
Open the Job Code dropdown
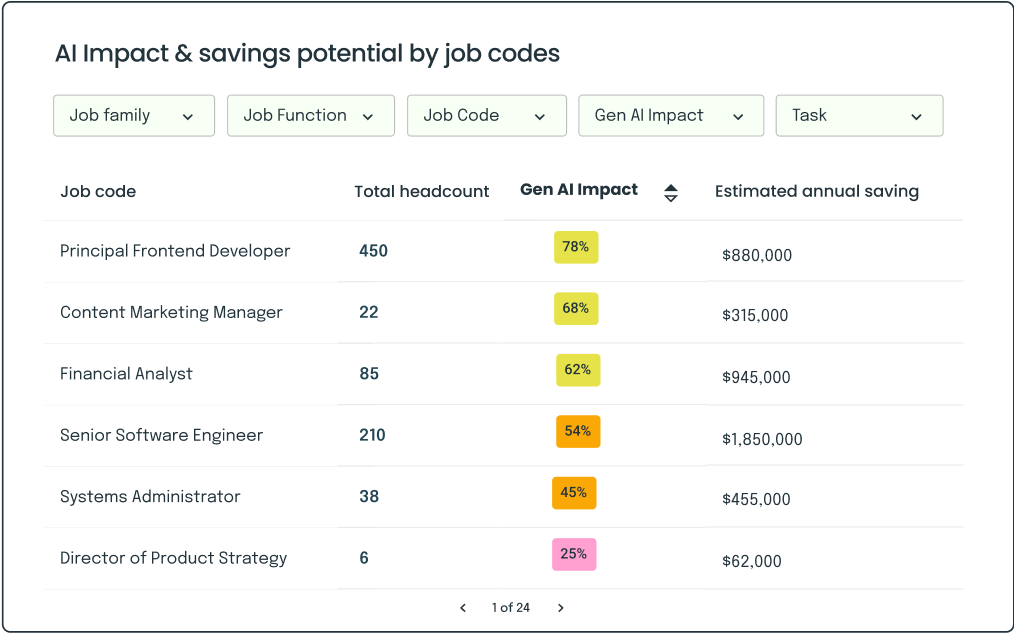click(x=486, y=116)
